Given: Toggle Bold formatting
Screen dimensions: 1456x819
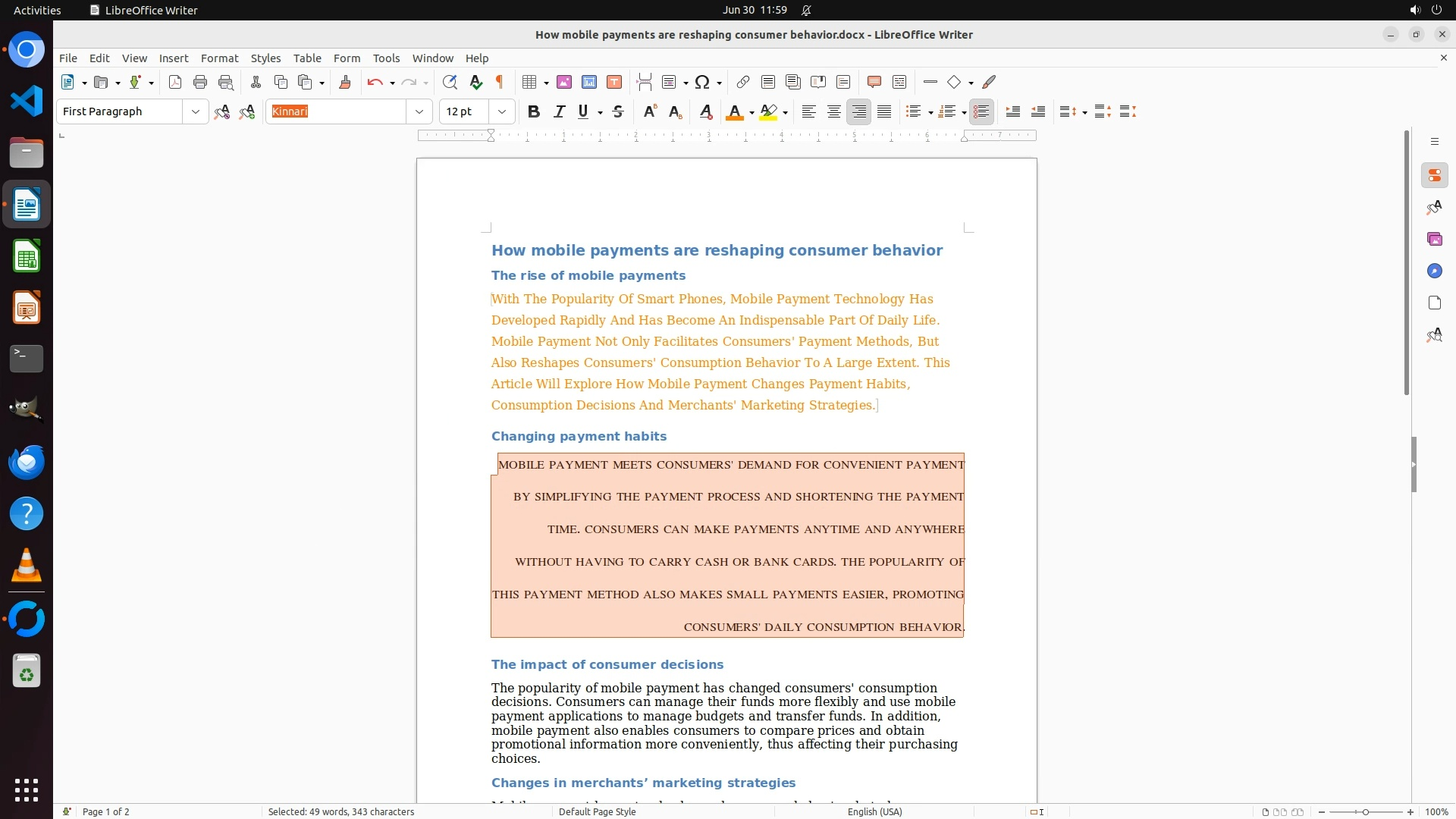Looking at the screenshot, I should click(x=534, y=112).
